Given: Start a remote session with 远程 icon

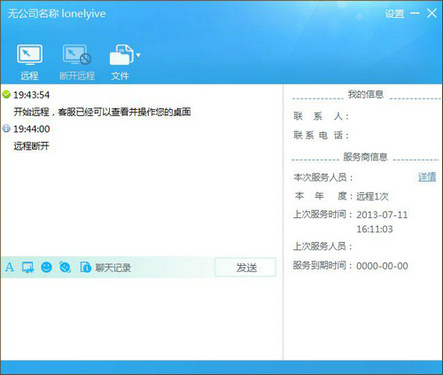Looking at the screenshot, I should [29, 55].
